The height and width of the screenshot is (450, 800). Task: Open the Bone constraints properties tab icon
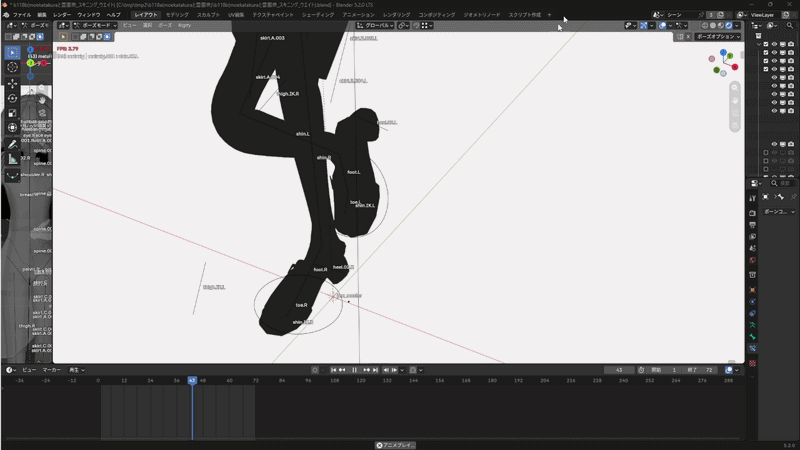click(x=753, y=348)
